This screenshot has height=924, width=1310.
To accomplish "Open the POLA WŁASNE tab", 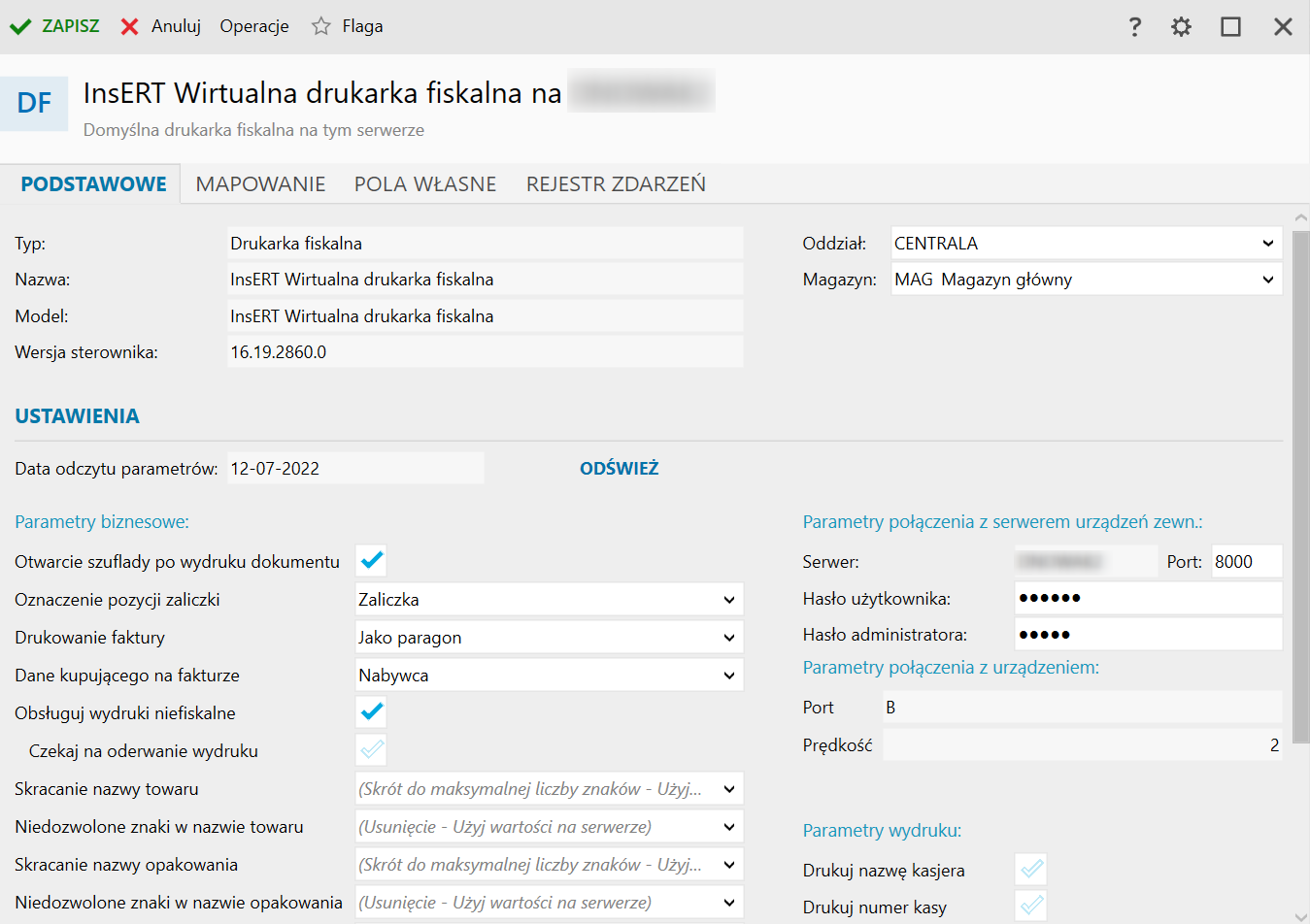I will [425, 184].
